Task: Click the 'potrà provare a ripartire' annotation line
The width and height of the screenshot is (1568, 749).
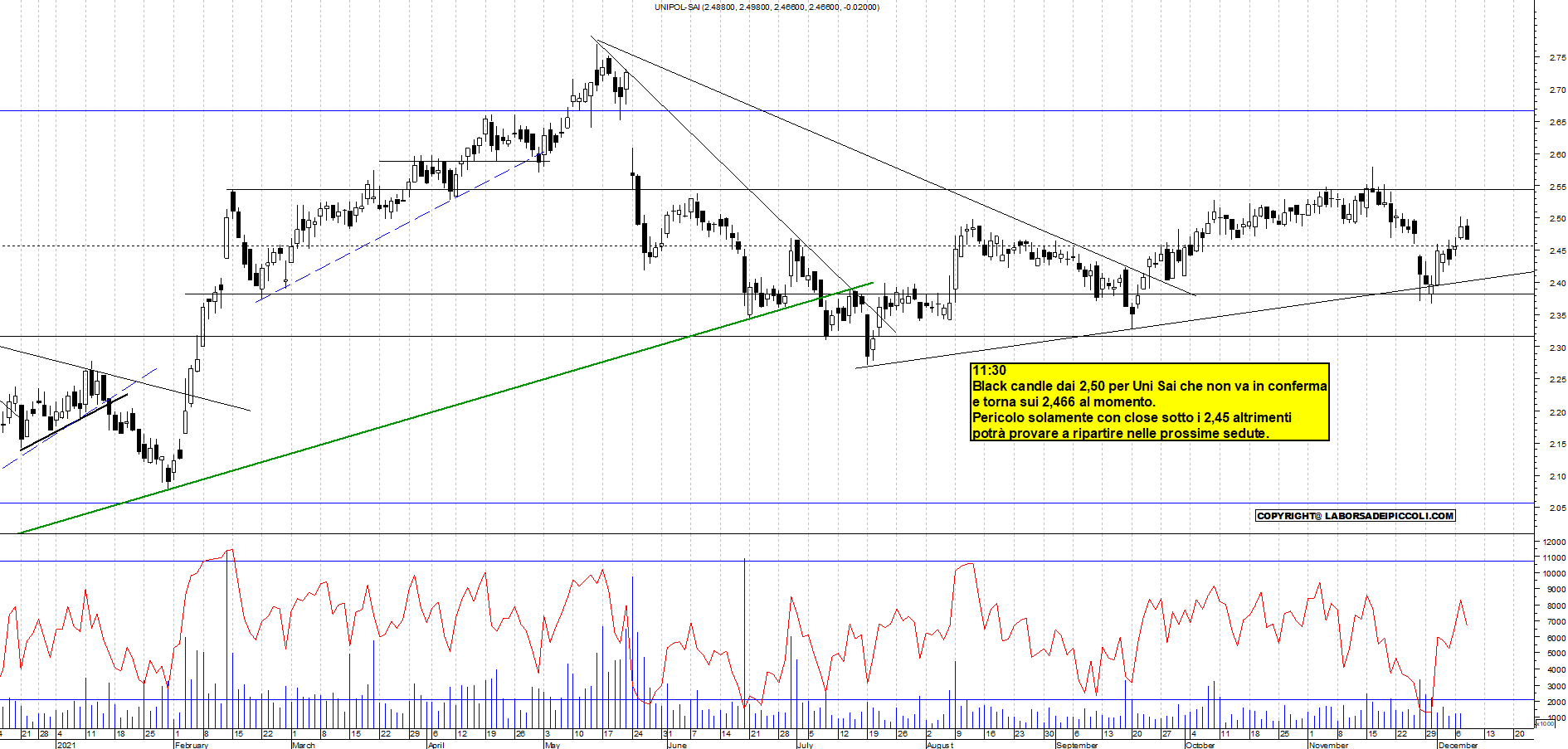Action: click(1120, 433)
